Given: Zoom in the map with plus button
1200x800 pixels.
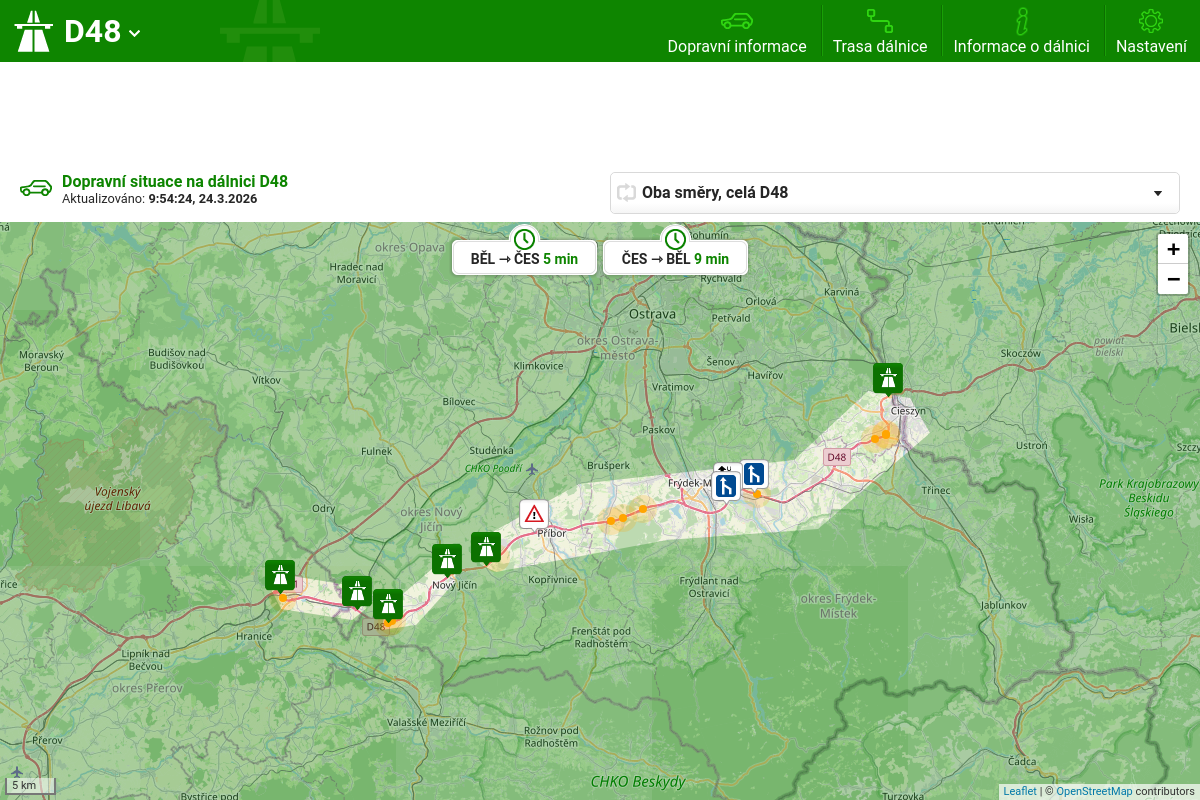Looking at the screenshot, I should [x=1173, y=249].
